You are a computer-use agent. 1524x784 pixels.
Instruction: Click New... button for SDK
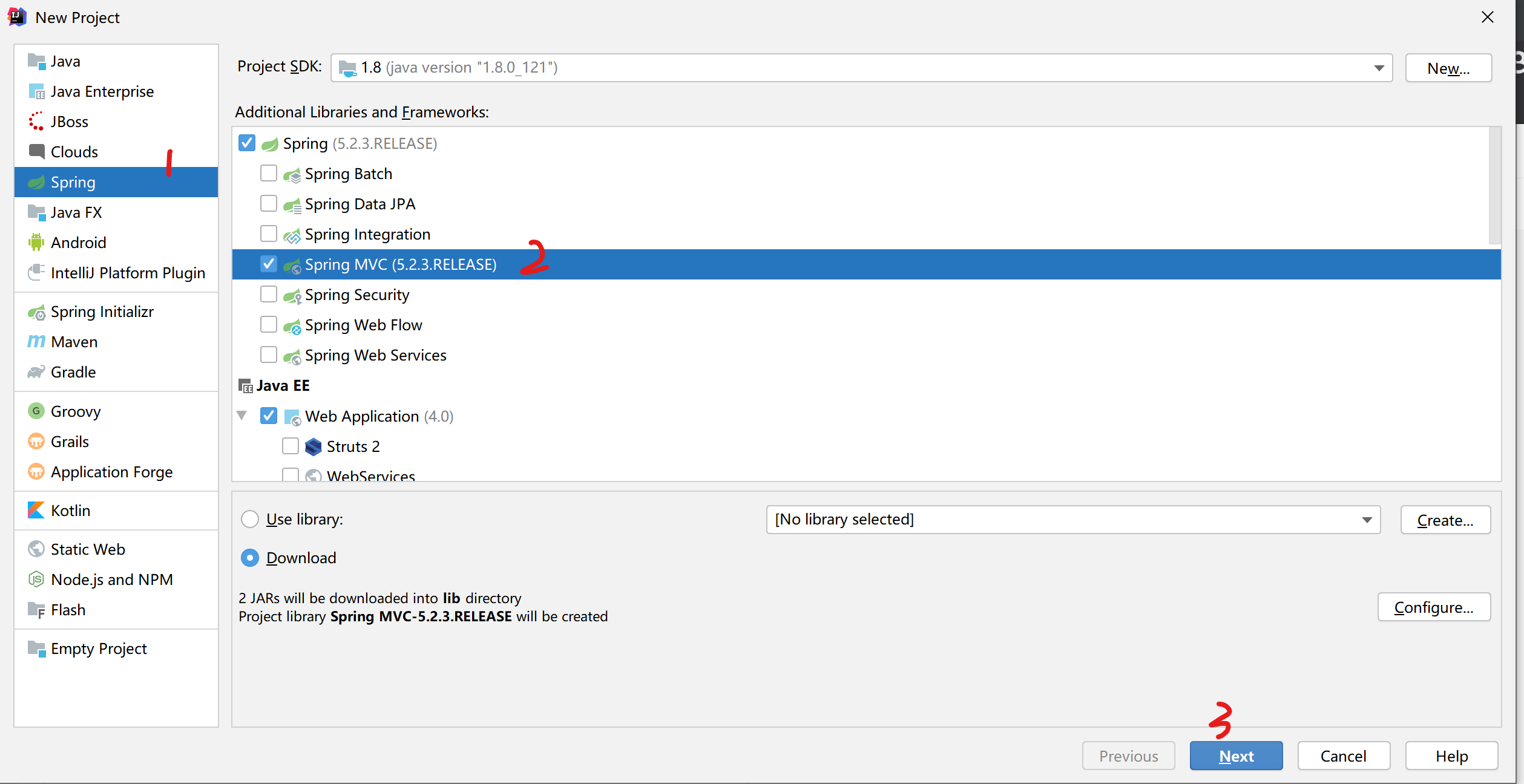click(x=1448, y=68)
